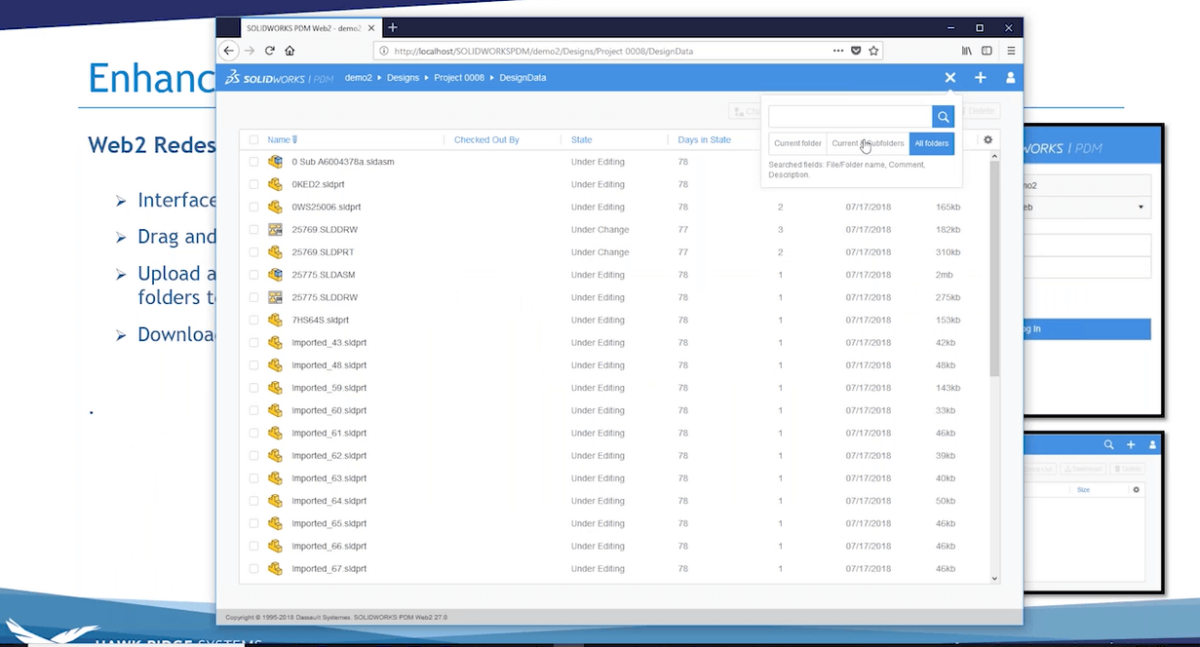Click the plus upload icon in PDM header
The width and height of the screenshot is (1200, 647).
[x=980, y=77]
